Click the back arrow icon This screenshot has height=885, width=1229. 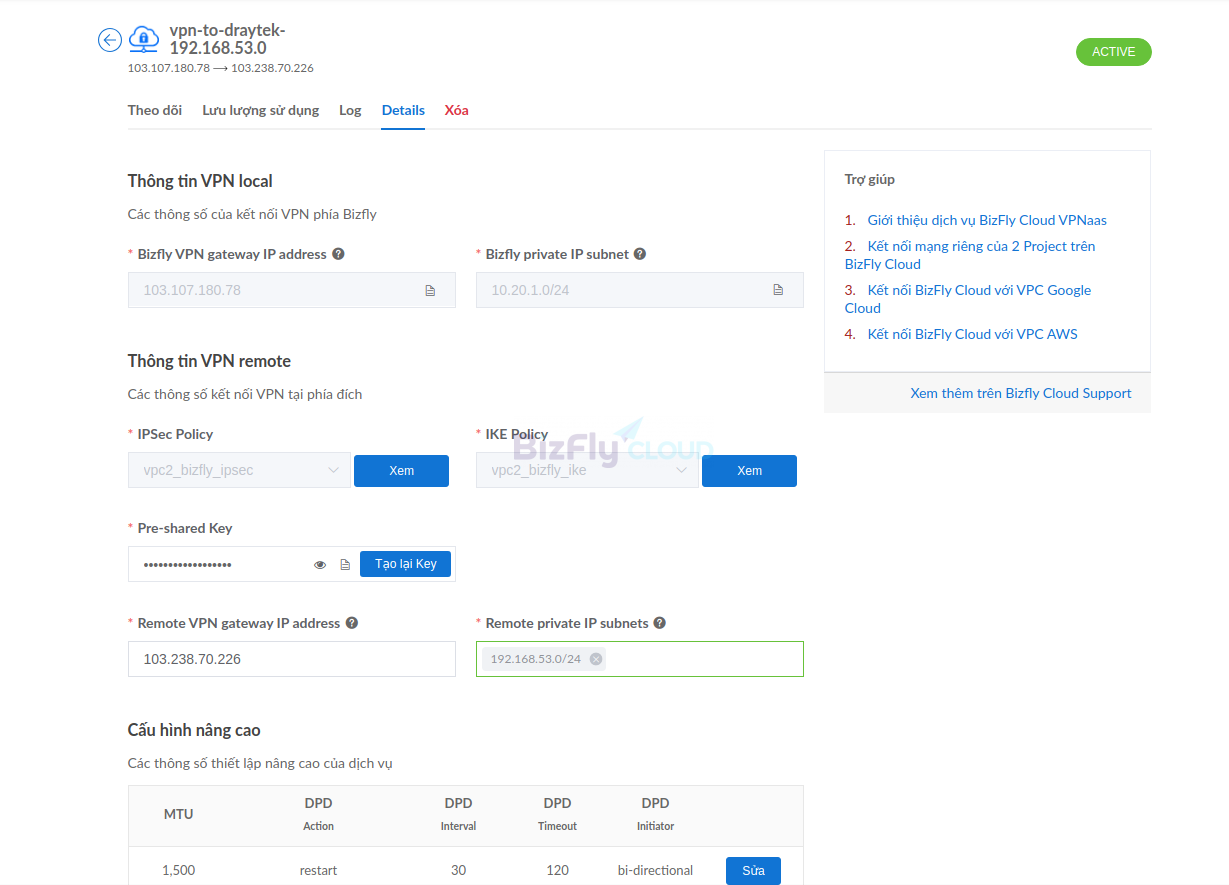(110, 40)
